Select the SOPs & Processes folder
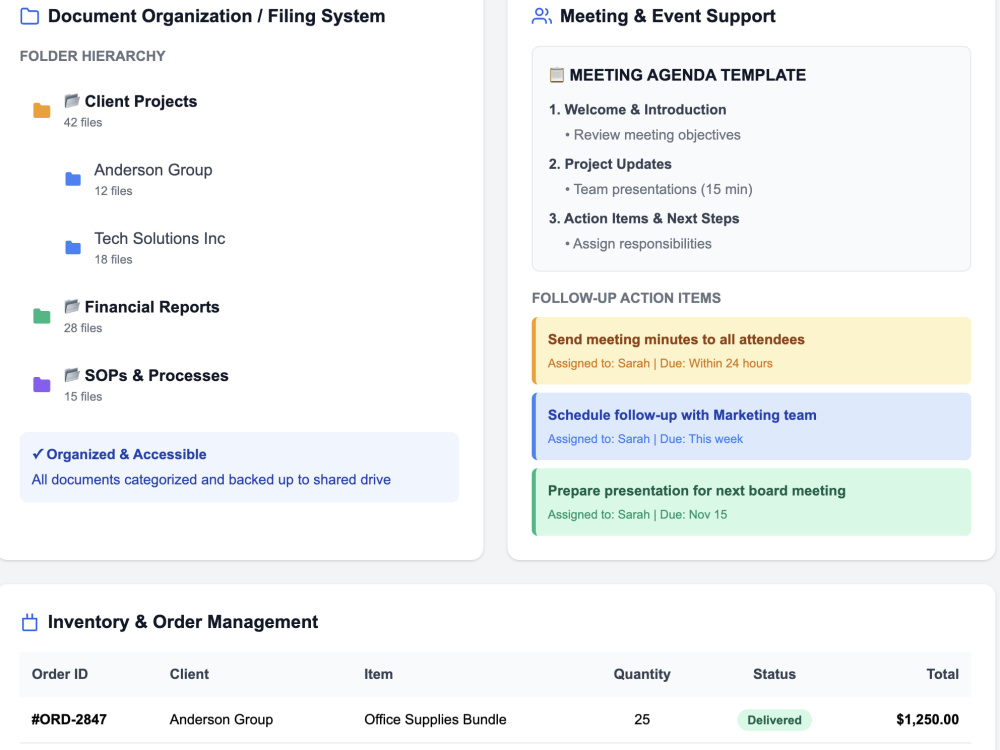1000x750 pixels. point(156,375)
